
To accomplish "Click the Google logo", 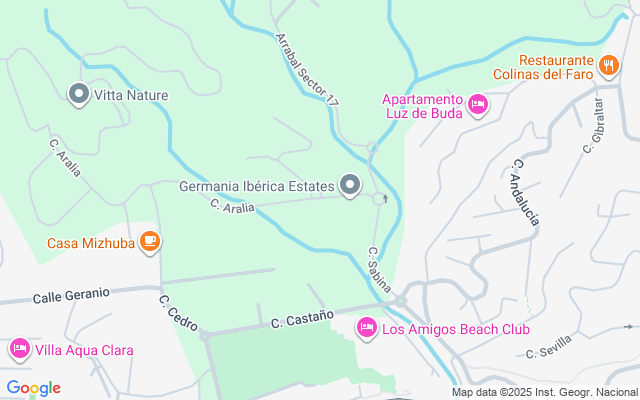I will [x=34, y=388].
